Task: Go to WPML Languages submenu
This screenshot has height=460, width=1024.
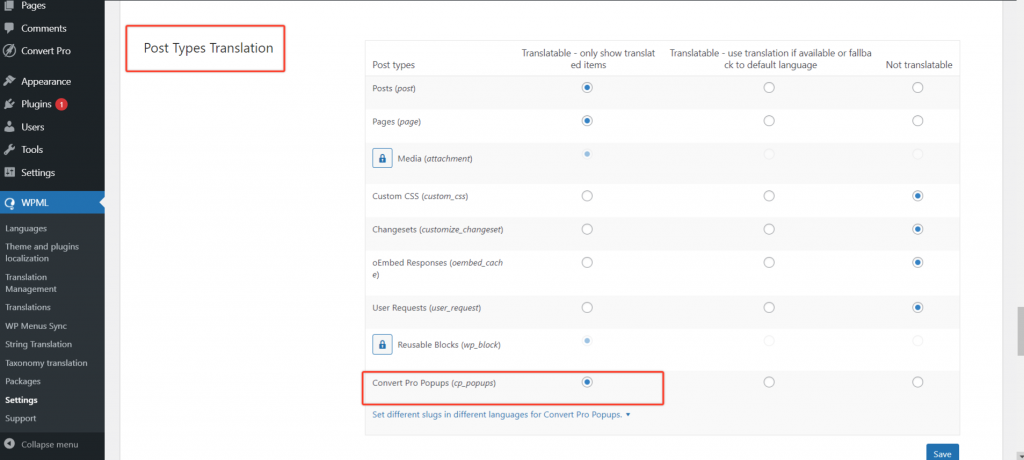Action: (x=25, y=228)
